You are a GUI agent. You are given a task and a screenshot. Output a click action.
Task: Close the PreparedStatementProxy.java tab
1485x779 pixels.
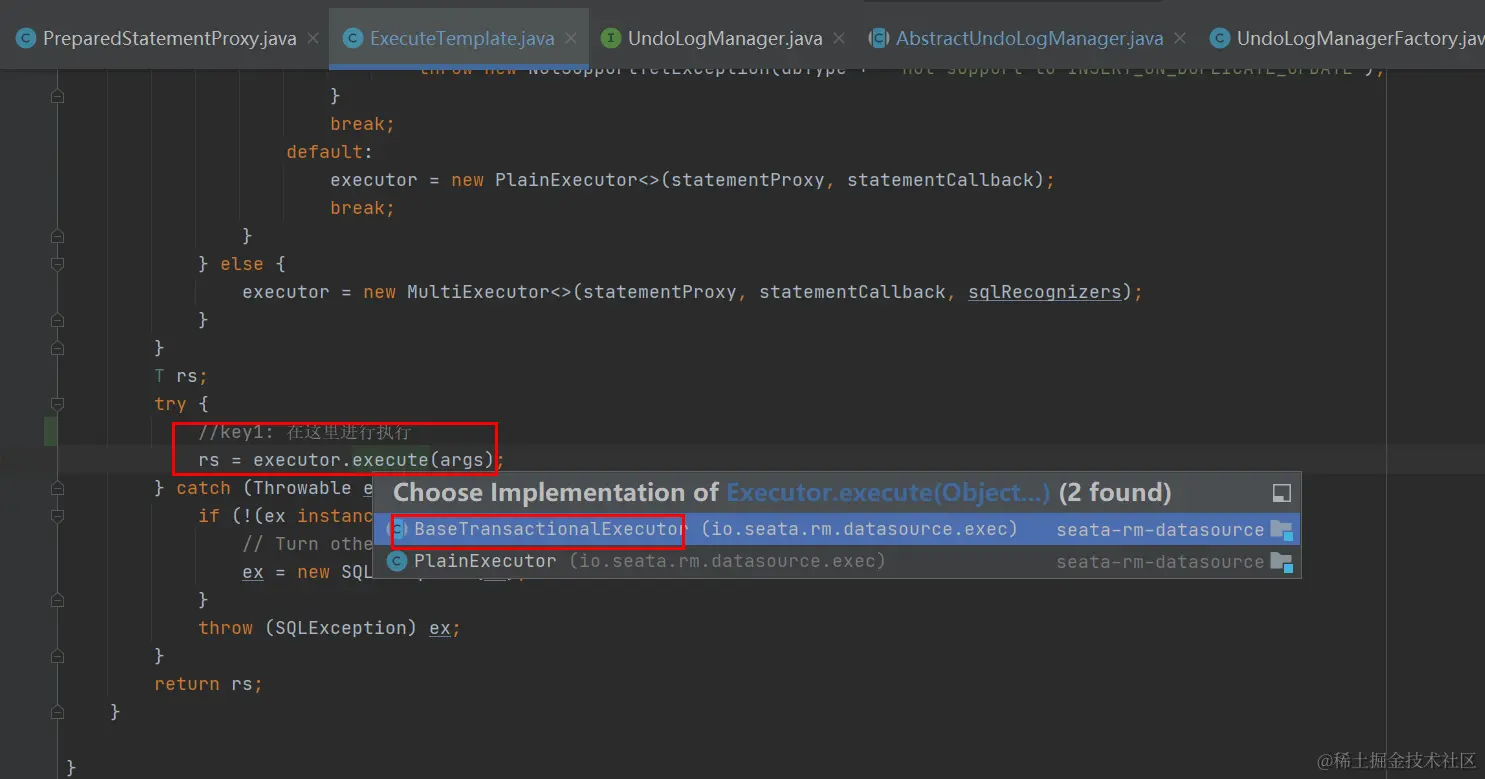pos(313,39)
